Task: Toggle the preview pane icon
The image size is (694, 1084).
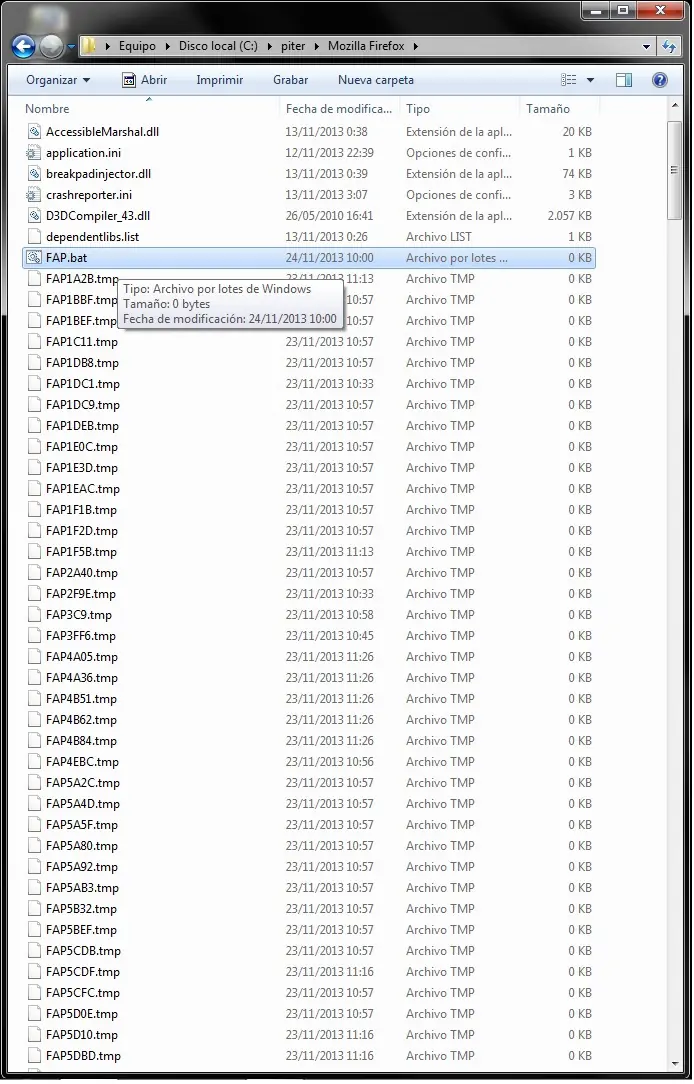Action: 623,80
